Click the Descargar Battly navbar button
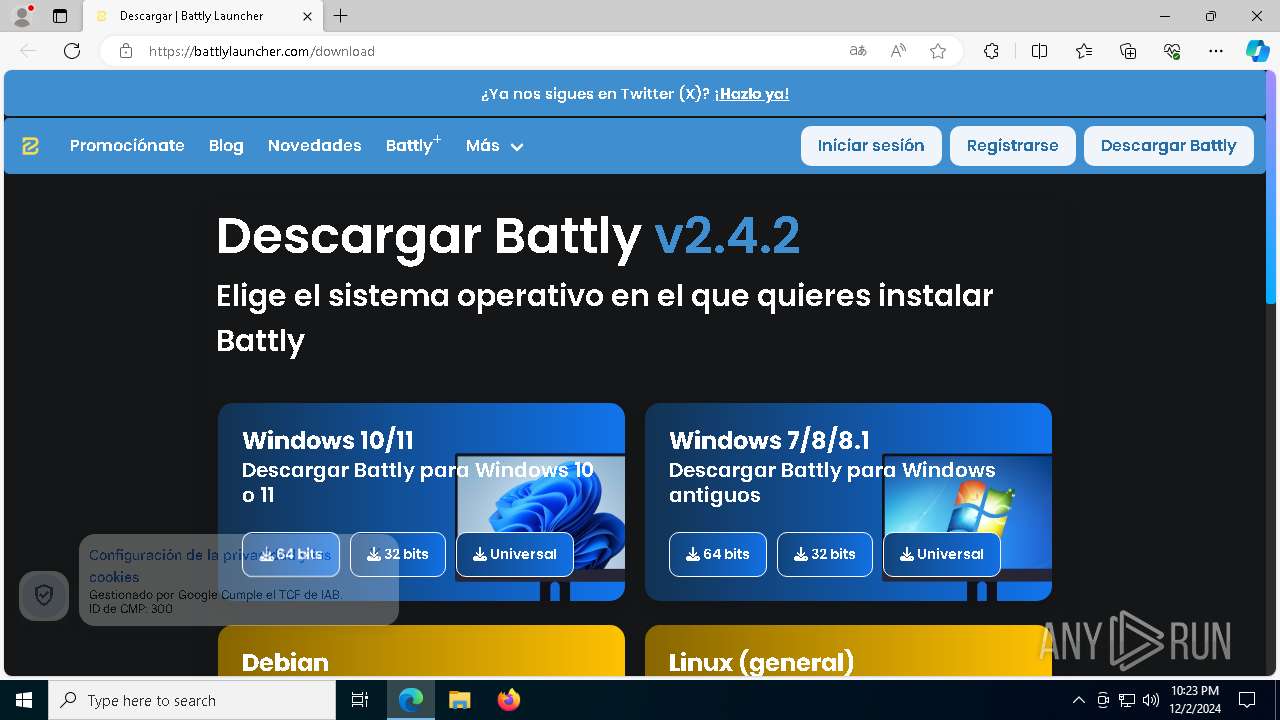This screenshot has height=720, width=1280. point(1168,146)
